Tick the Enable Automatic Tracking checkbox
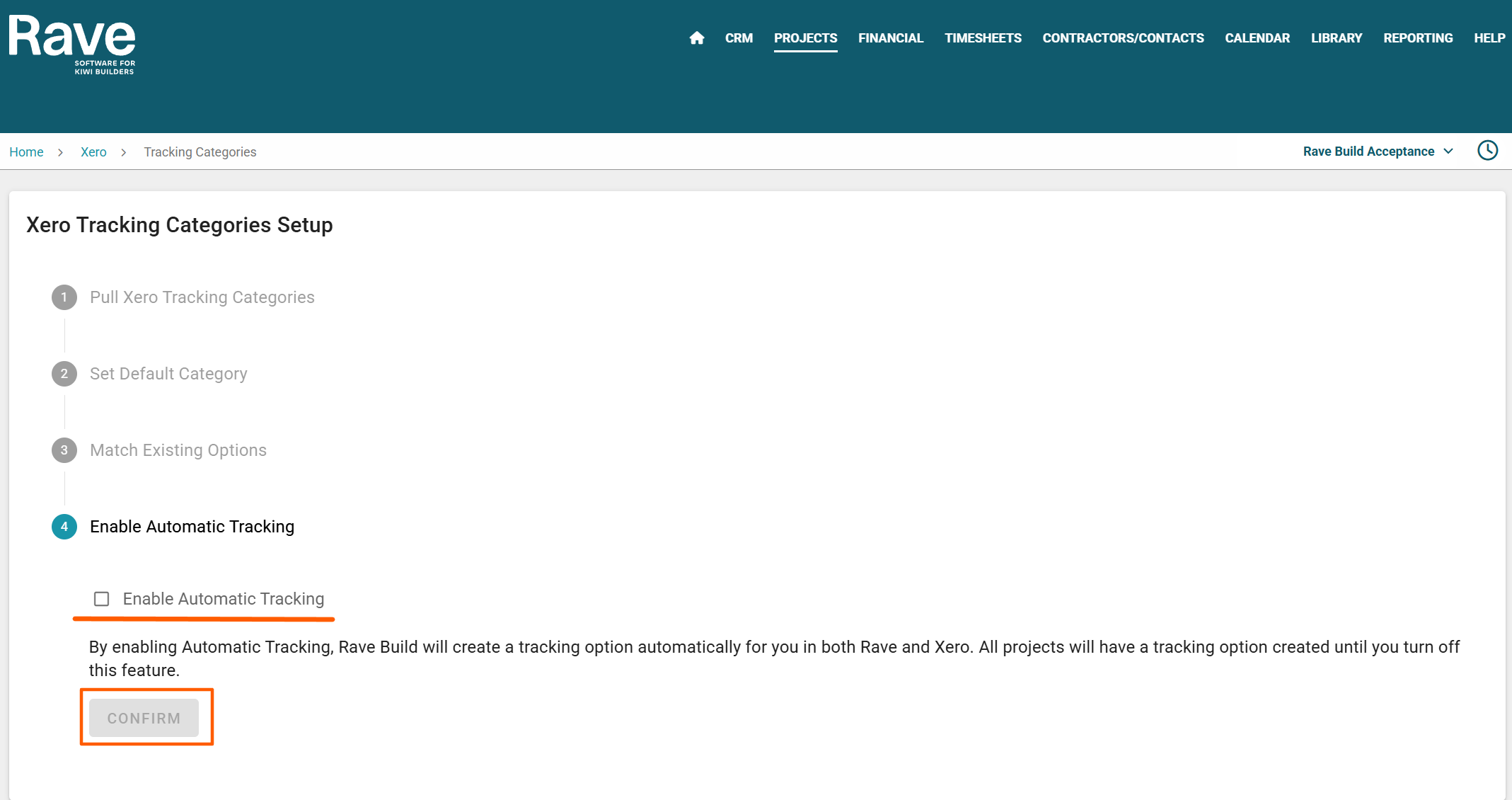 pyautogui.click(x=102, y=599)
